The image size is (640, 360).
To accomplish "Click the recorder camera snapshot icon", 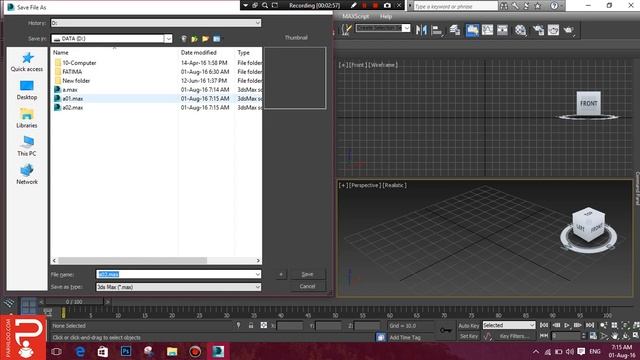I will coord(387,5).
